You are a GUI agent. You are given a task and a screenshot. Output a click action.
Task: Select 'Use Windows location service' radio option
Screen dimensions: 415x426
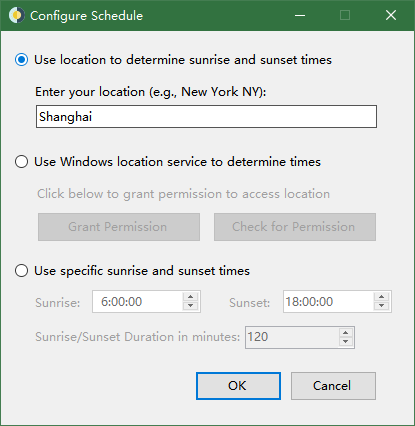168,162
